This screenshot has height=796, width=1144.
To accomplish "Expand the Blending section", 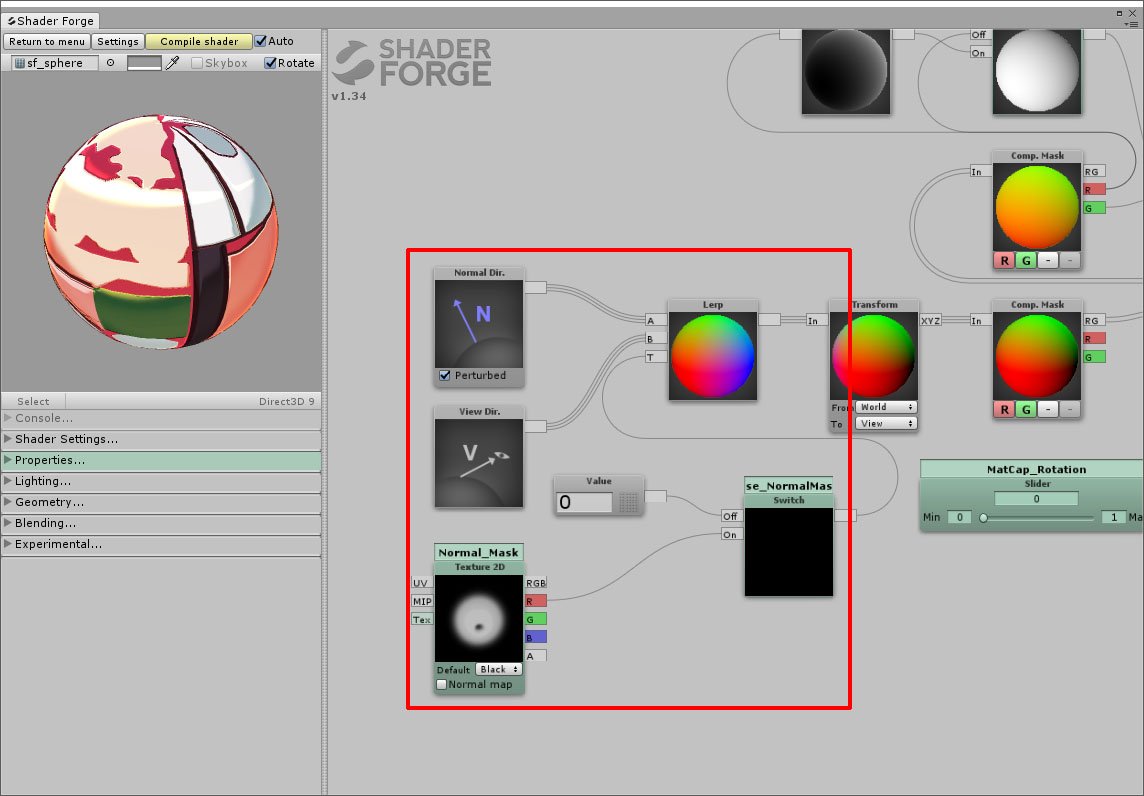I will tap(161, 523).
